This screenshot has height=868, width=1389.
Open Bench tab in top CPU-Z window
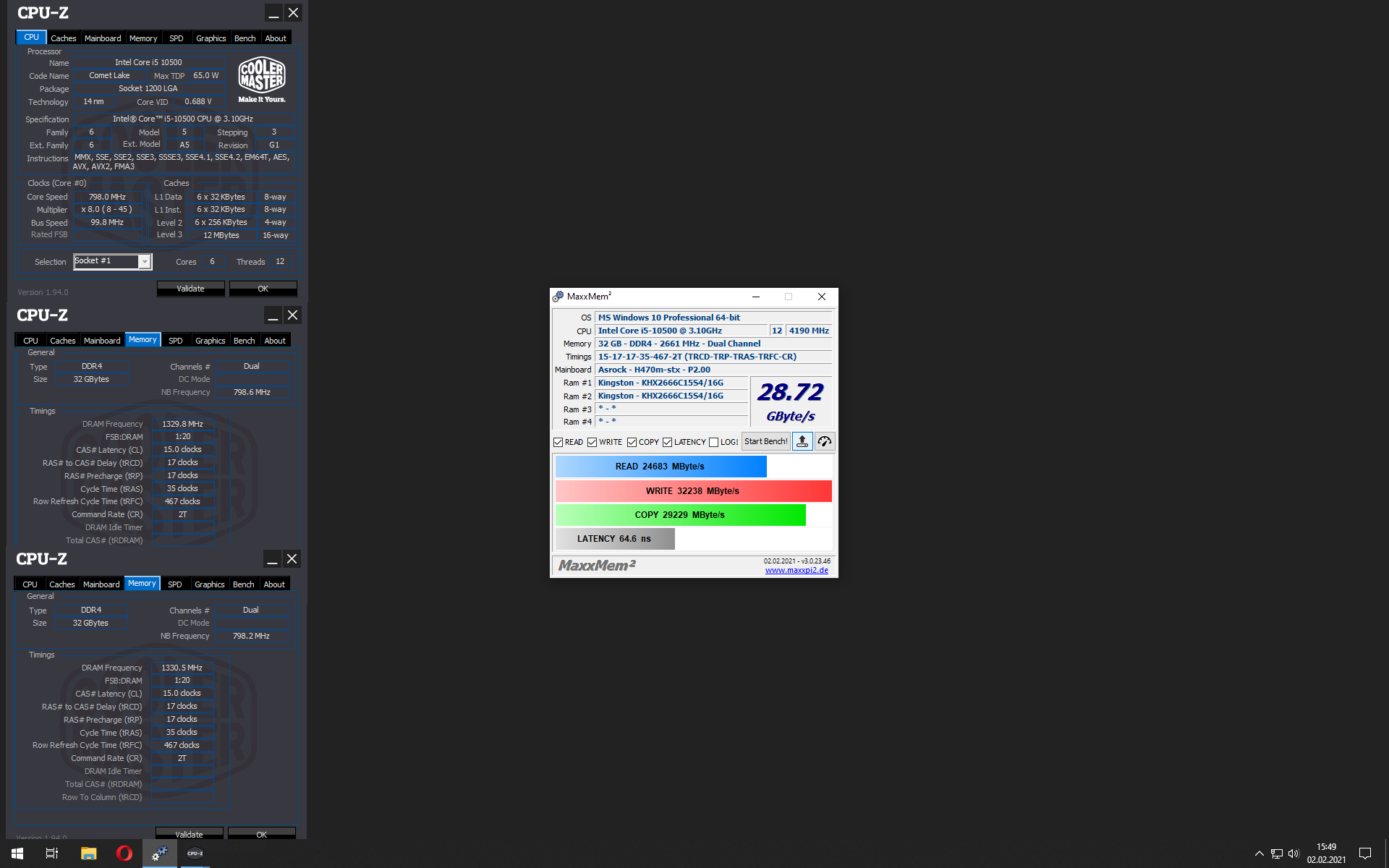(x=245, y=38)
